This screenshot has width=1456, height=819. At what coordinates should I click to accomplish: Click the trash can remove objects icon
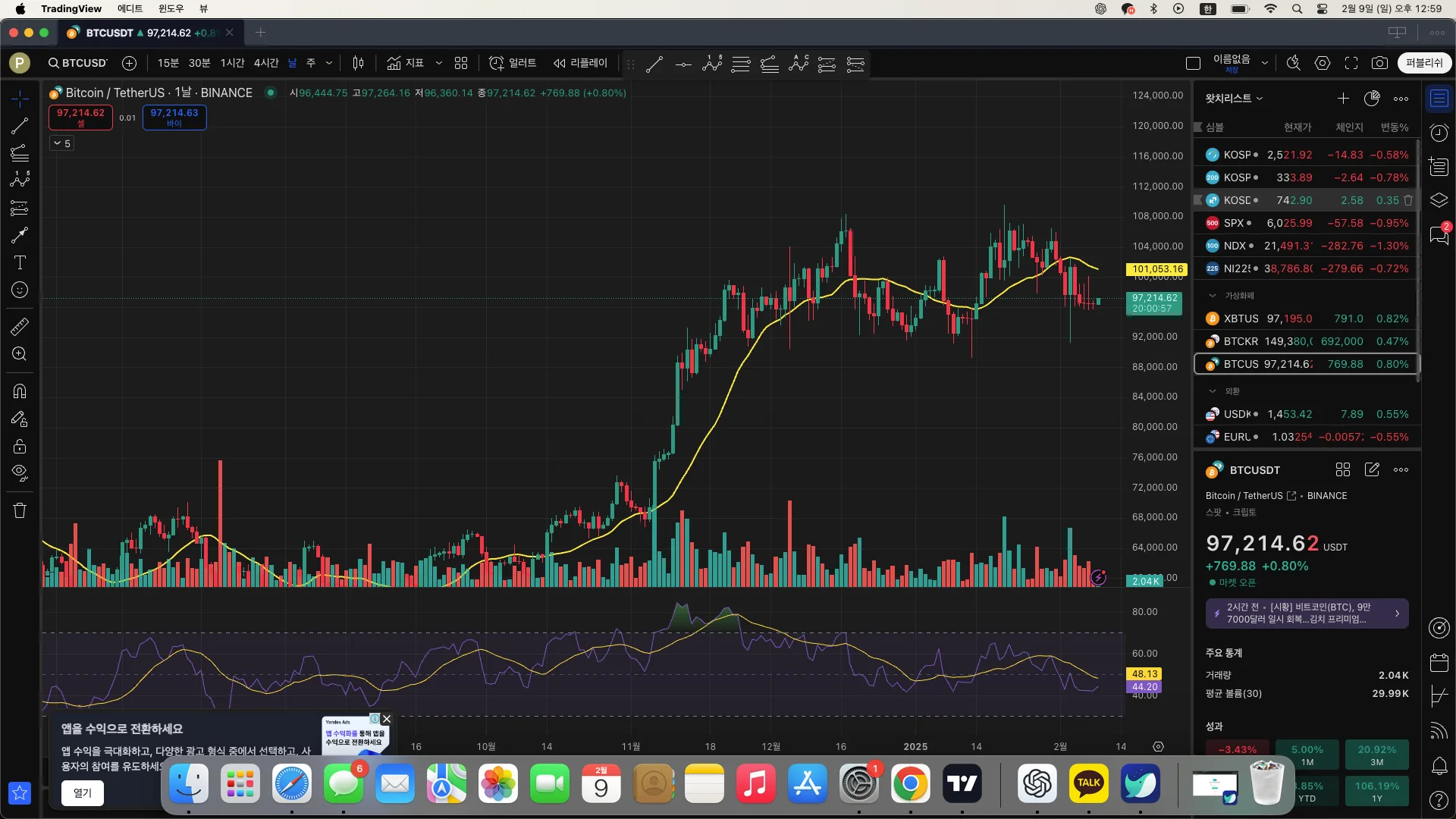click(x=20, y=510)
